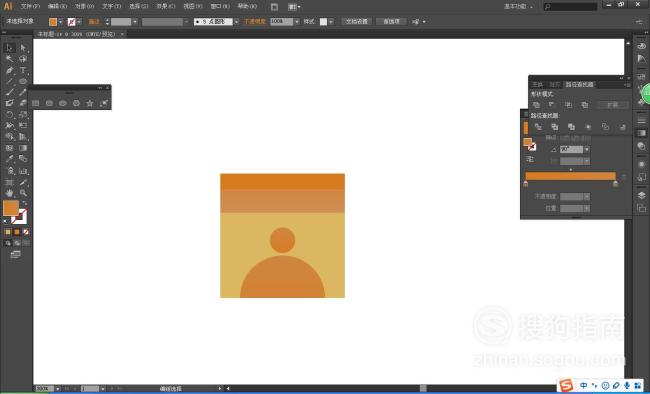This screenshot has height=394, width=650.
Task: Open the 编辑 (Edit) menu
Action: 57,7
